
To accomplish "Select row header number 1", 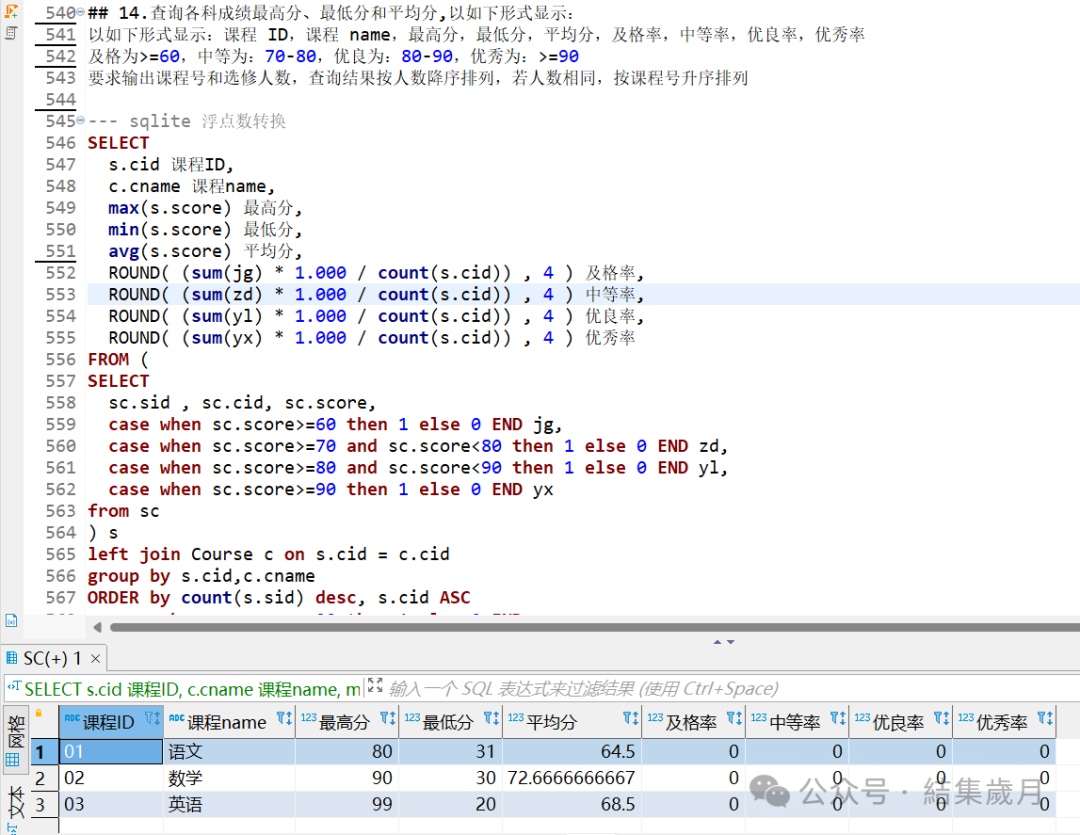I will (x=44, y=752).
